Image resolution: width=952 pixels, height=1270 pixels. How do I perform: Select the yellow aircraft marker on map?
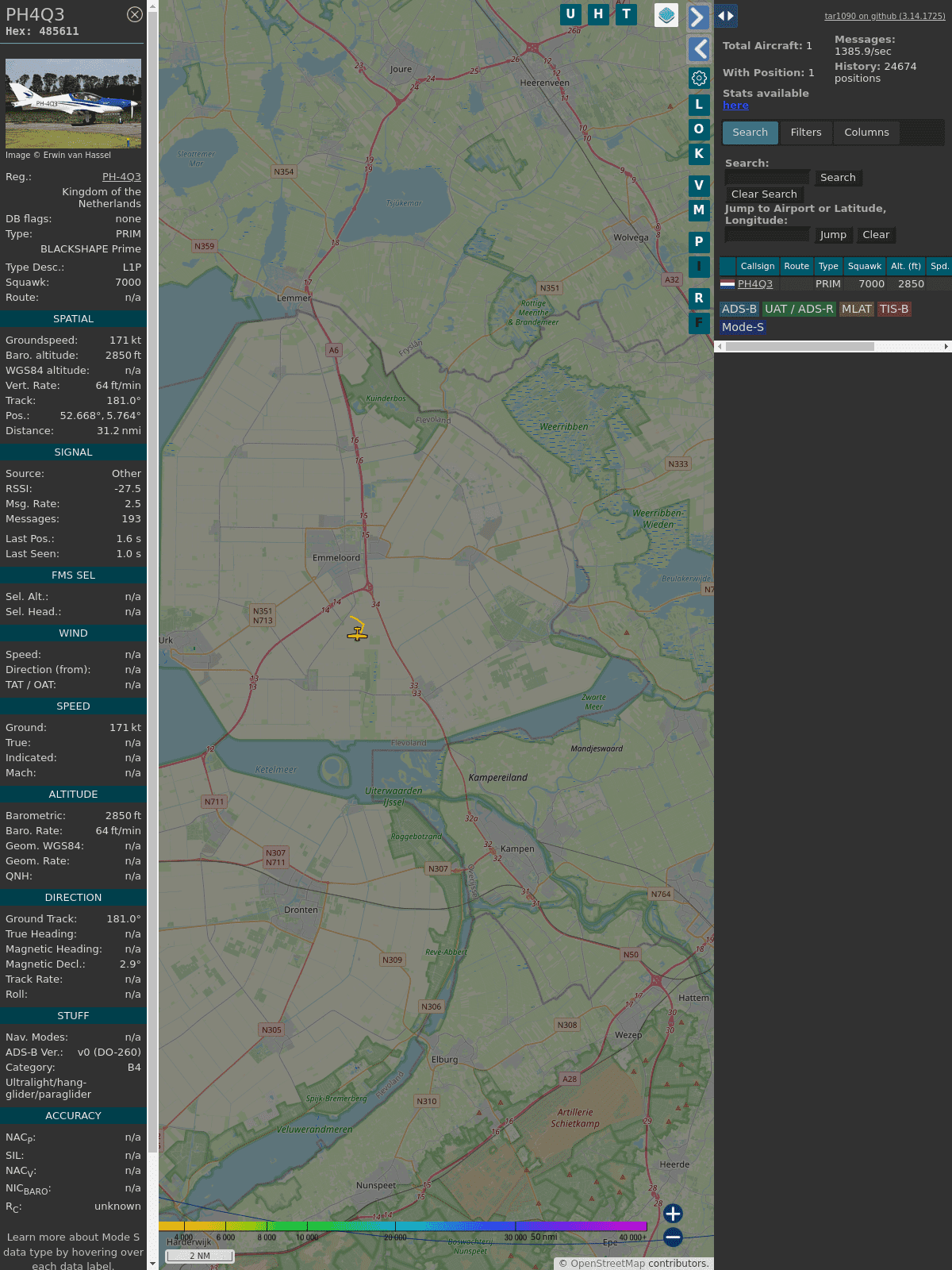(357, 633)
